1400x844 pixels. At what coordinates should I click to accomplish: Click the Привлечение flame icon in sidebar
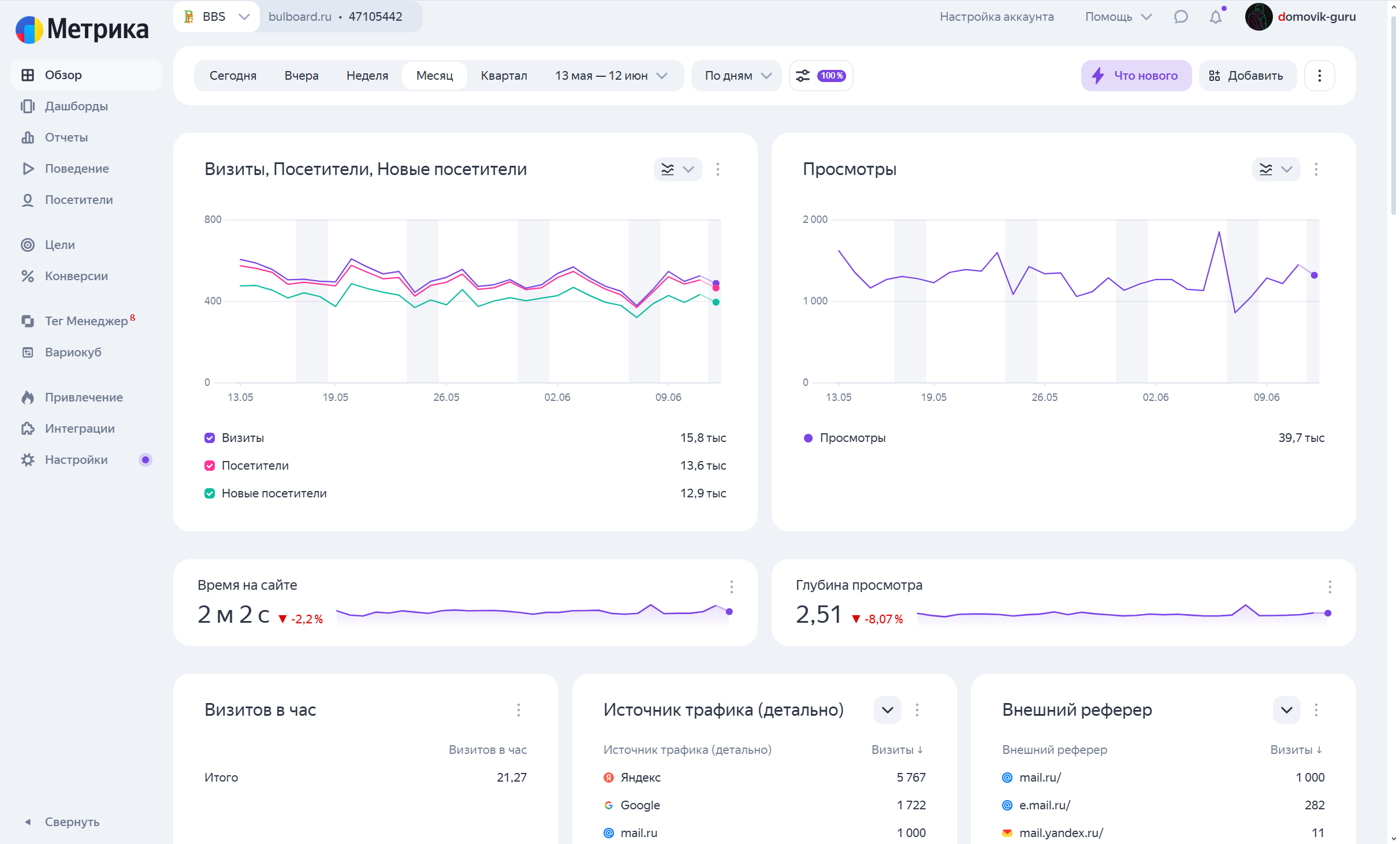(27, 397)
